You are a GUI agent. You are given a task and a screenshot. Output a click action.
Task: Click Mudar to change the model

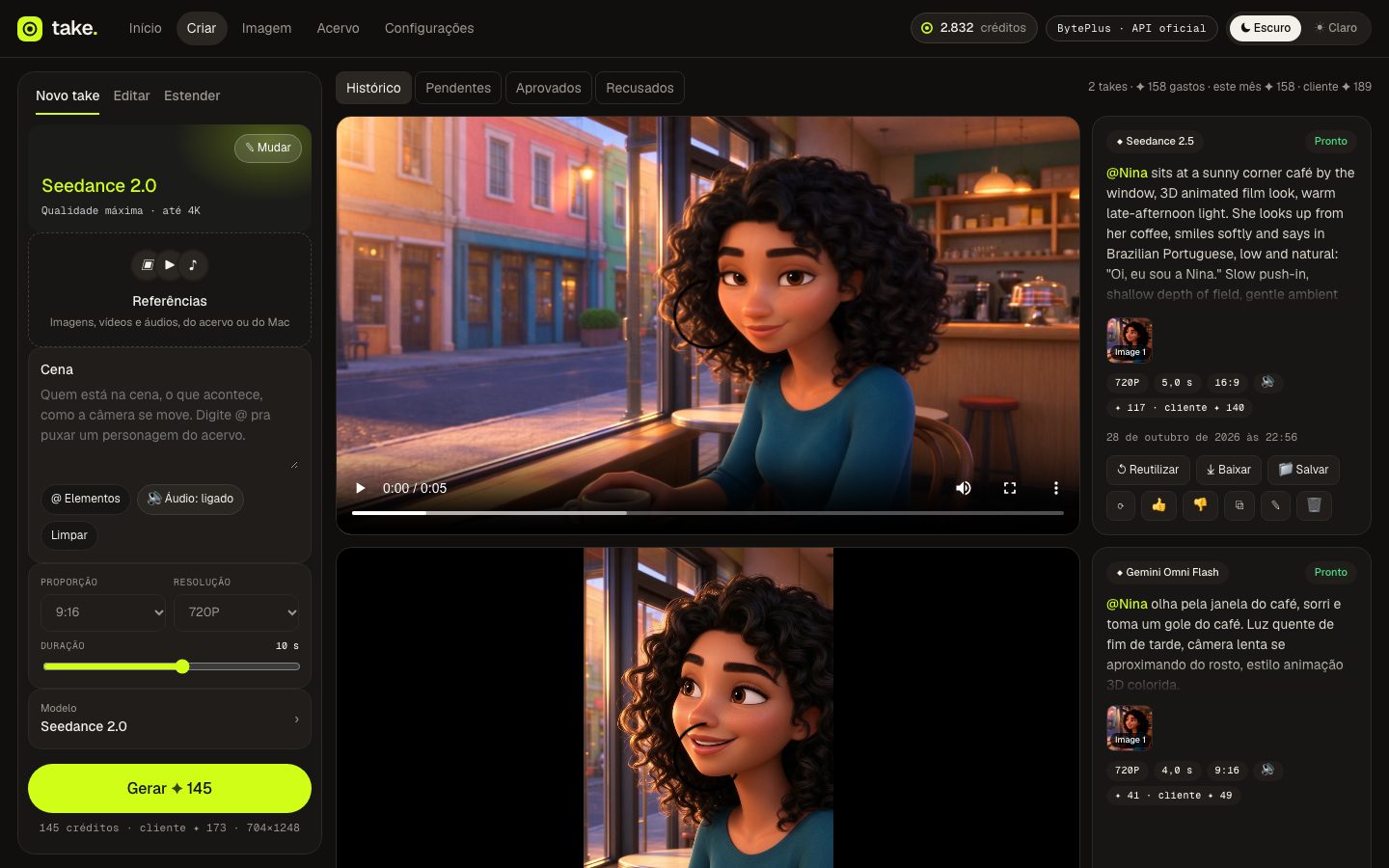point(268,148)
